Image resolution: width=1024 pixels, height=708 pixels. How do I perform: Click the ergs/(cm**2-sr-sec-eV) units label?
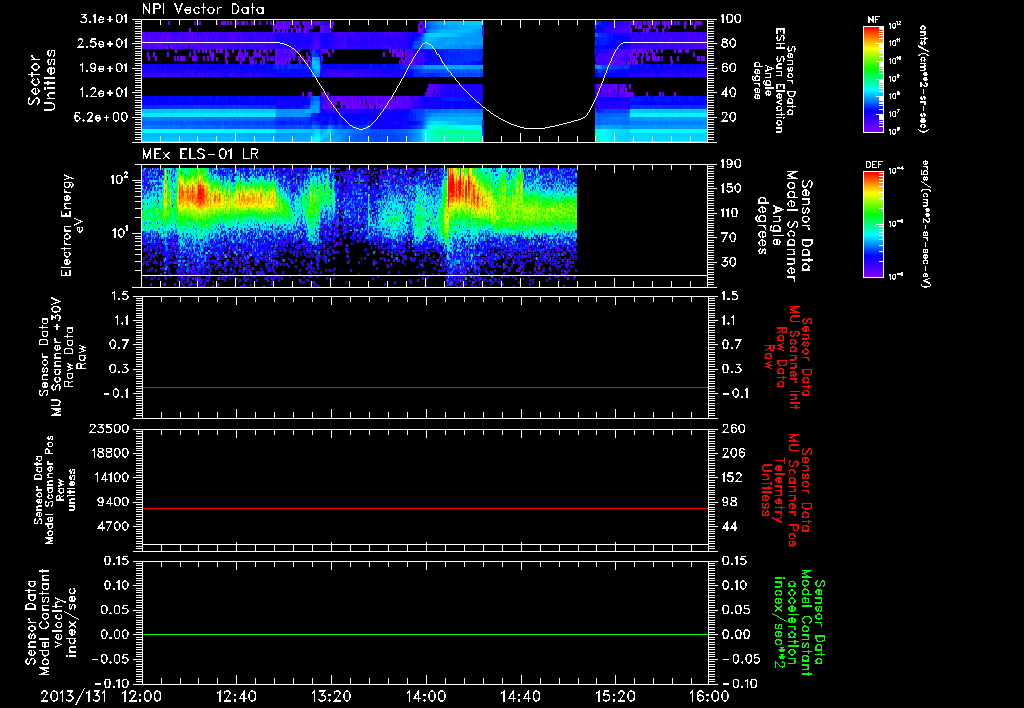click(x=926, y=223)
